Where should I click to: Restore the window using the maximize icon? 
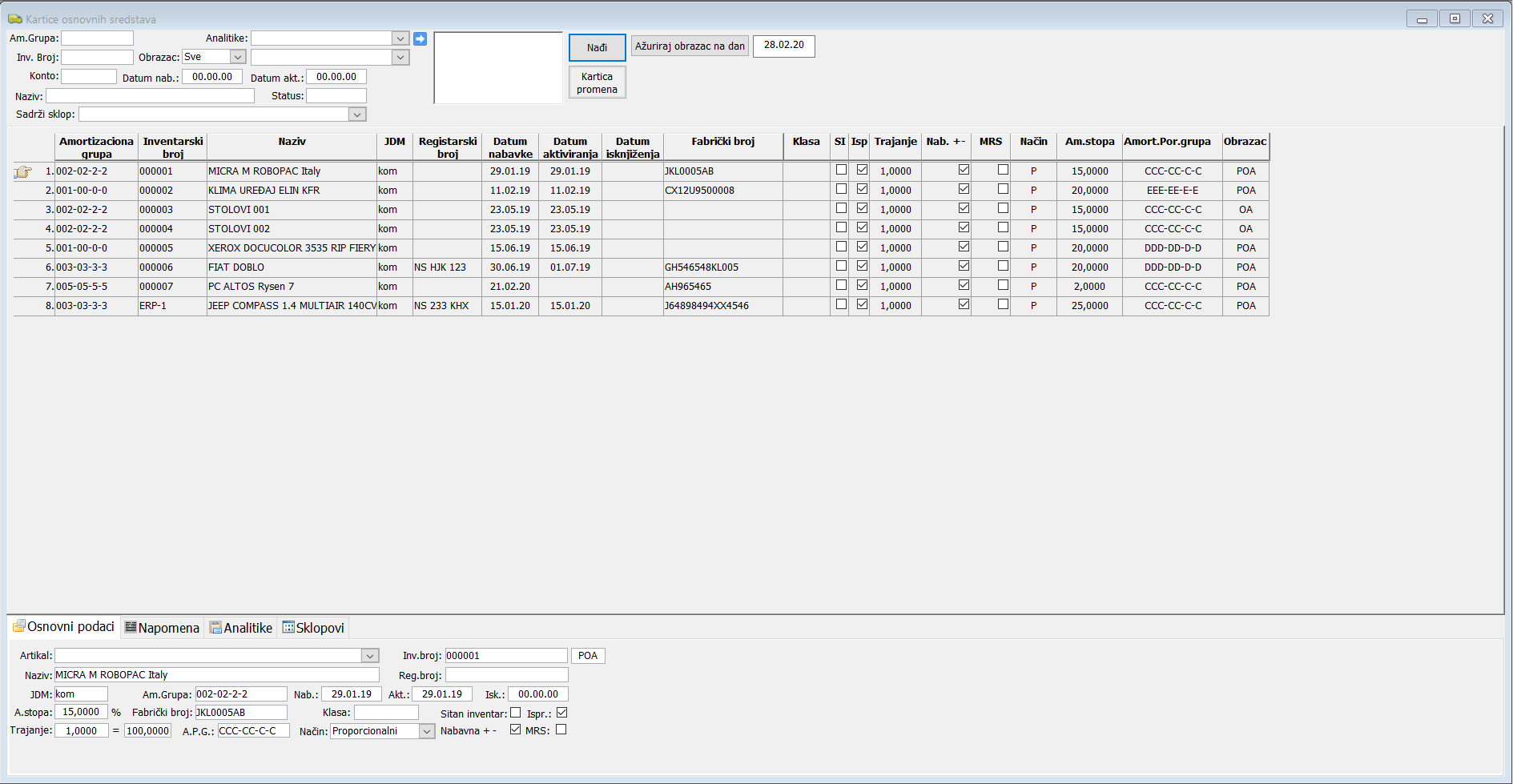[1455, 18]
